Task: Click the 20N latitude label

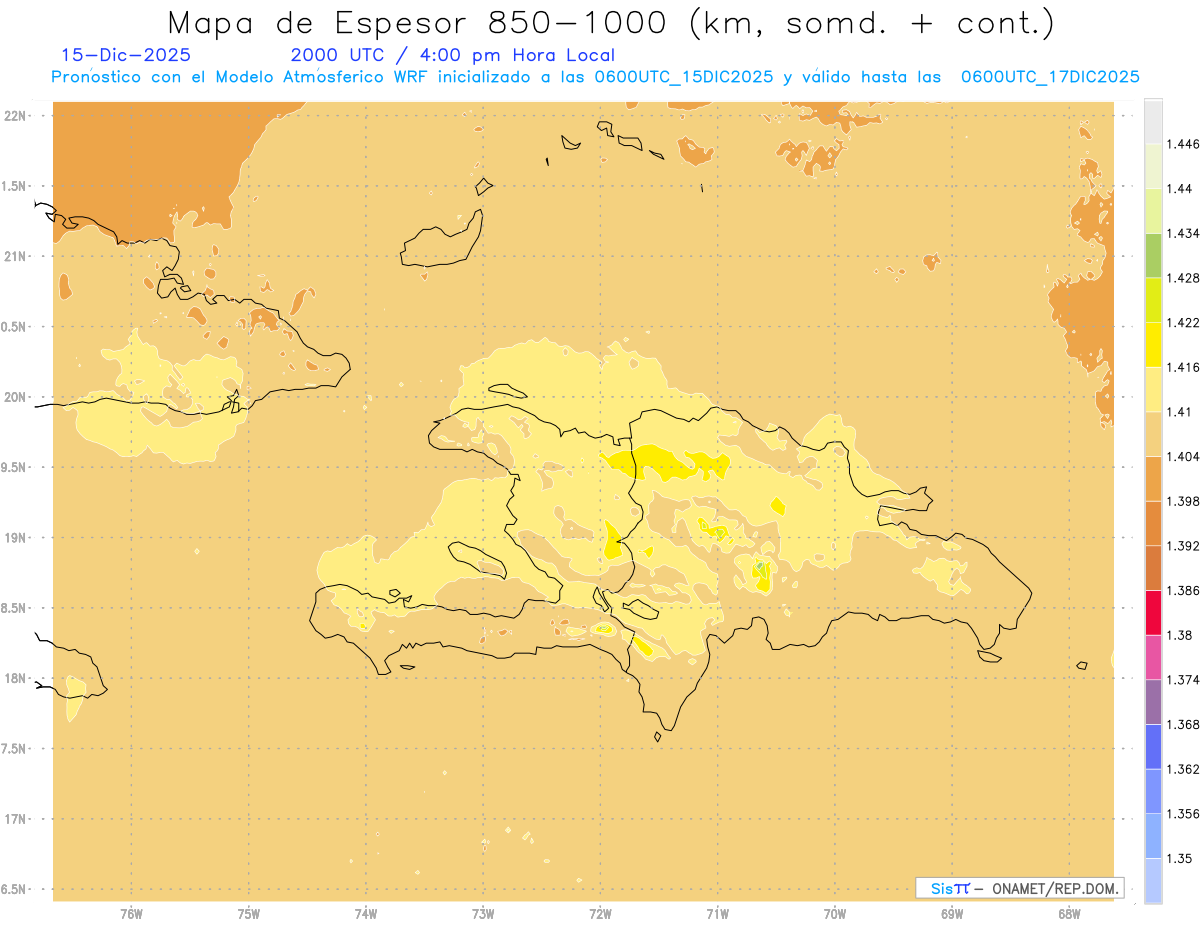Action: pyautogui.click(x=15, y=397)
